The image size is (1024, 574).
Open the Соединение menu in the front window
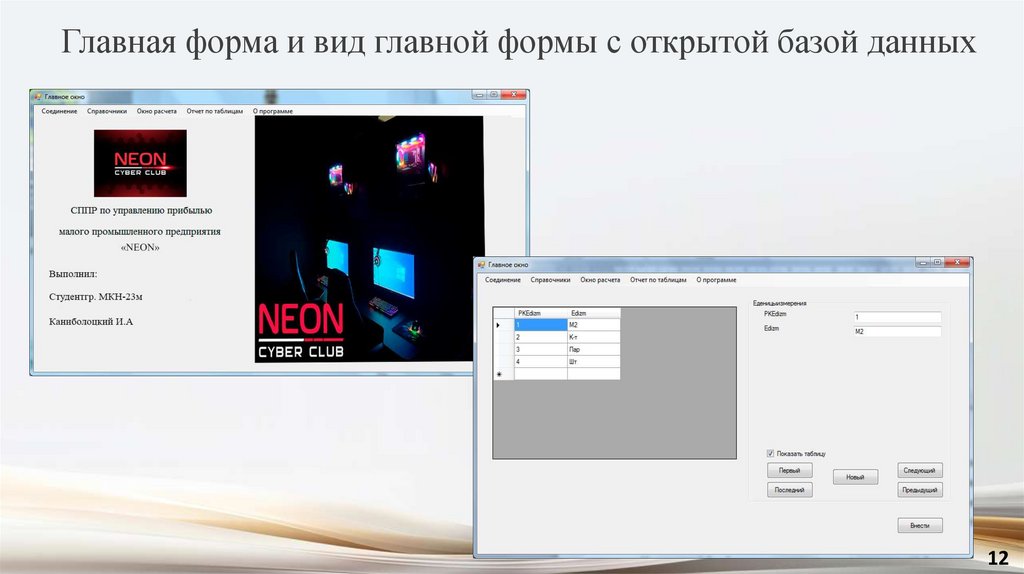coord(502,280)
